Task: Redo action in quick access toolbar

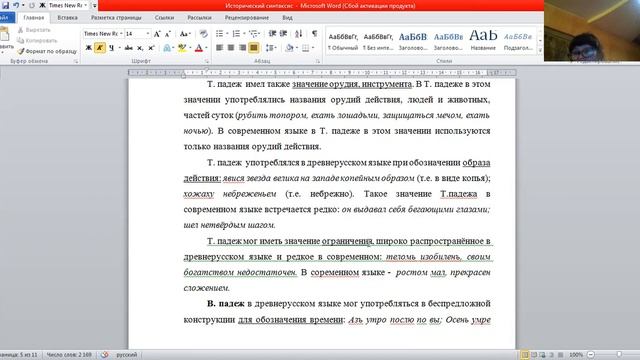Action: 31,5
